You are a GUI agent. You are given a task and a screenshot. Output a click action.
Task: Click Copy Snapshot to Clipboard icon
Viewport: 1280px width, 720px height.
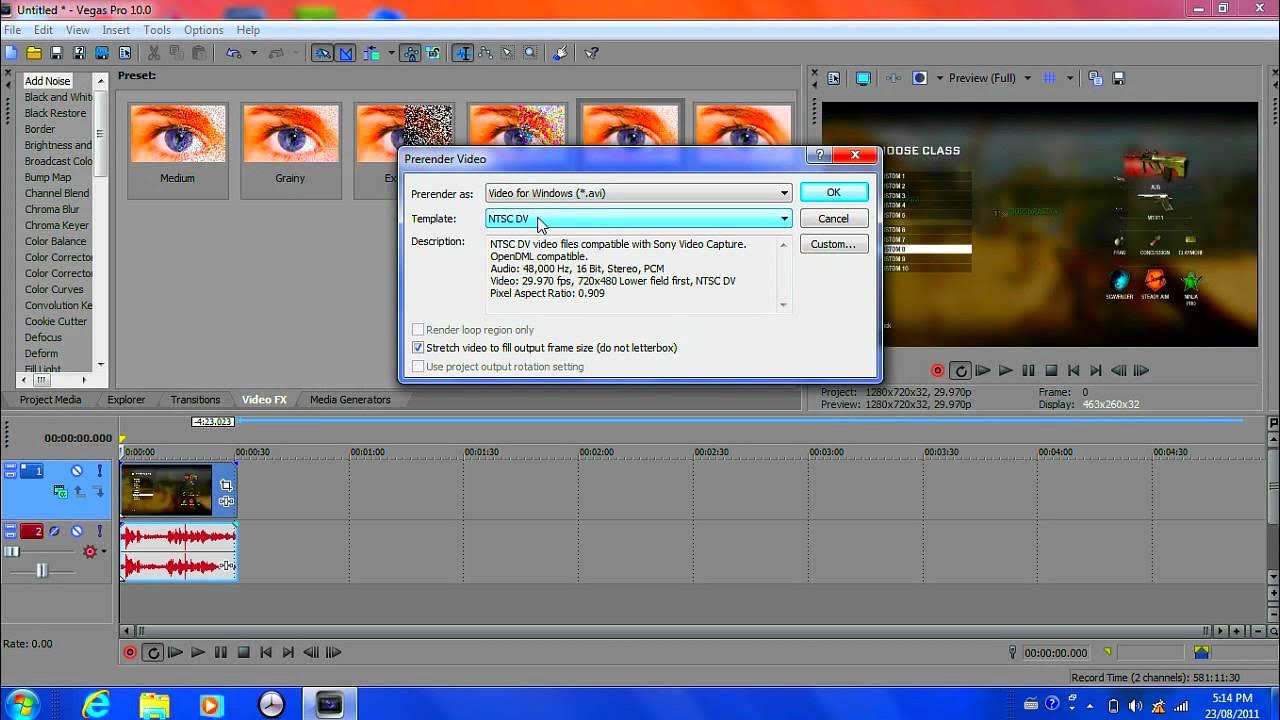[1096, 78]
